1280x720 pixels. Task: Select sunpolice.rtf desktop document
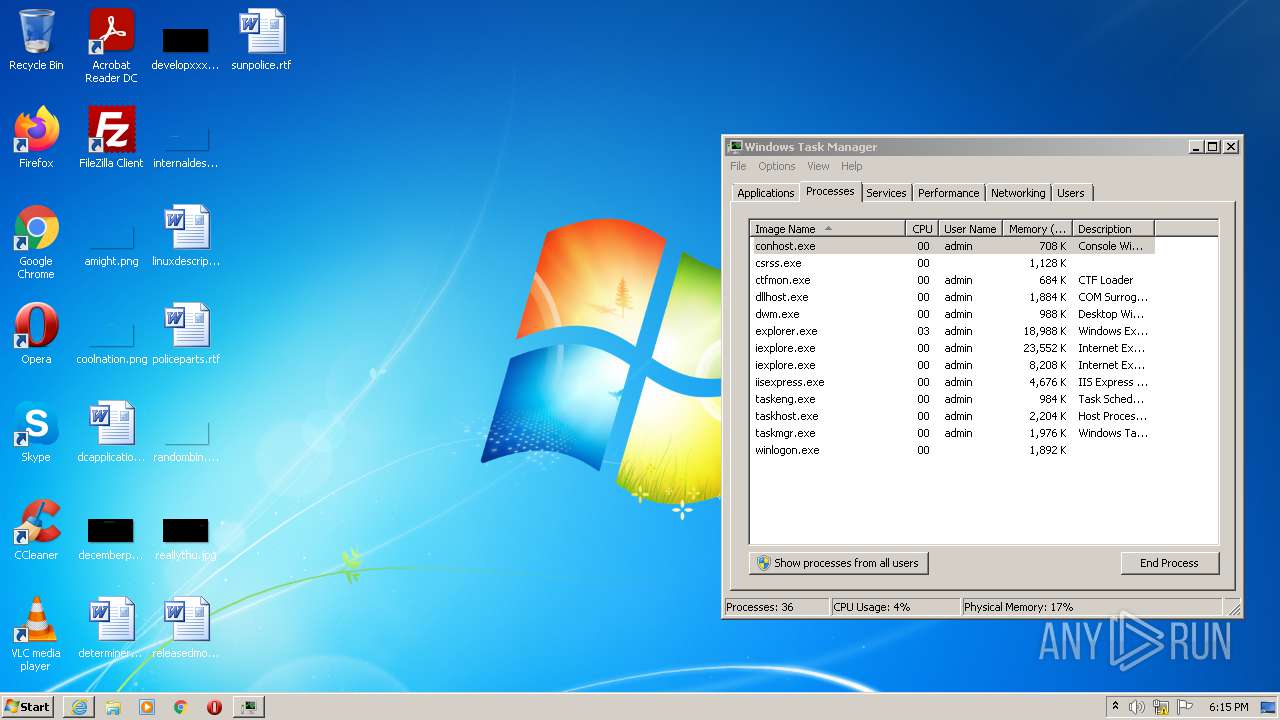(x=261, y=40)
